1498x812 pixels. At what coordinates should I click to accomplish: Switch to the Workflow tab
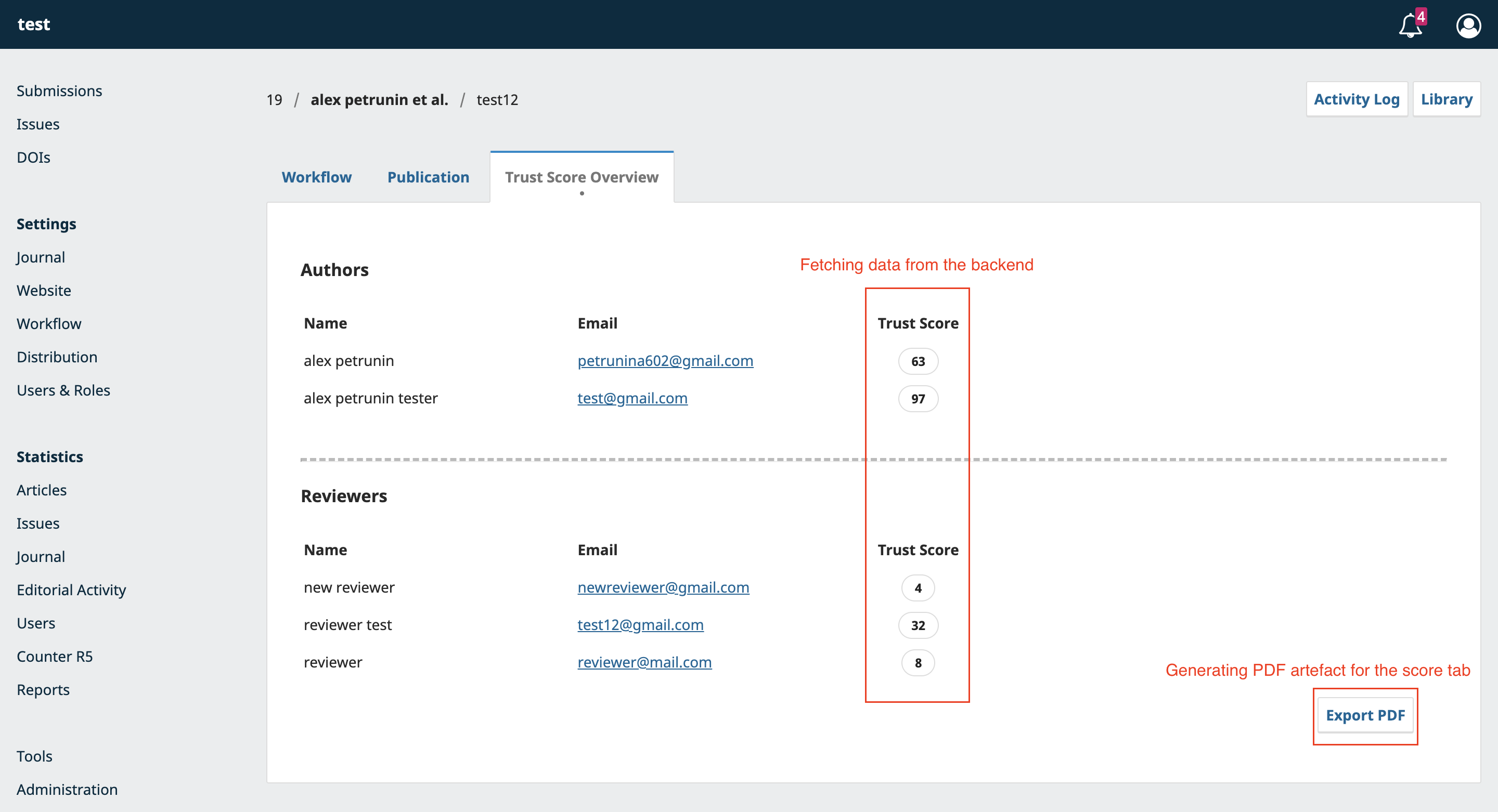[316, 177]
